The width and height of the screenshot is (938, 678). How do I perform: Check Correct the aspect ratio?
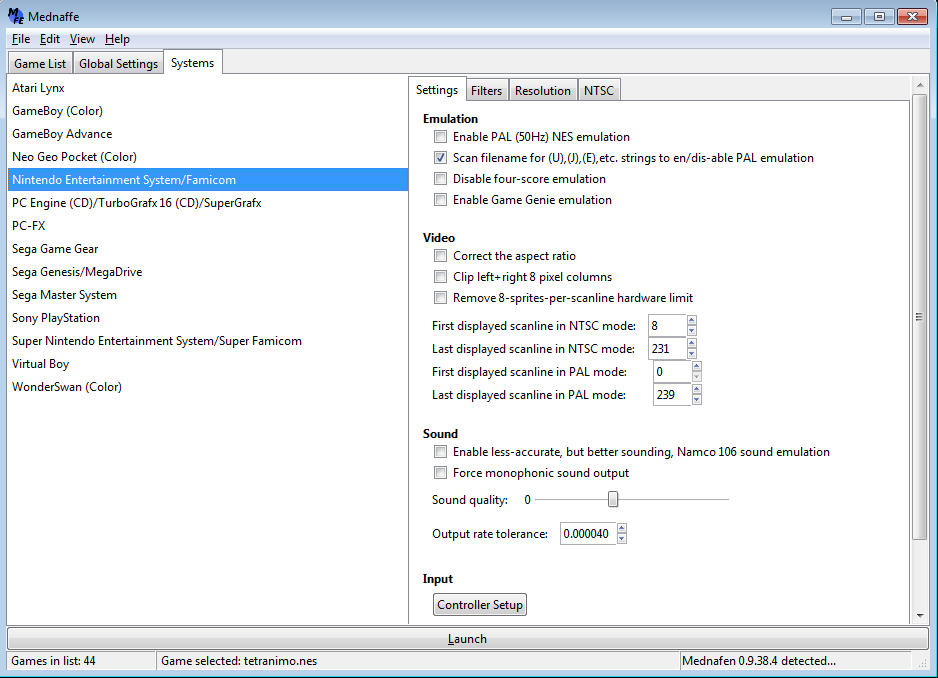pyautogui.click(x=440, y=256)
